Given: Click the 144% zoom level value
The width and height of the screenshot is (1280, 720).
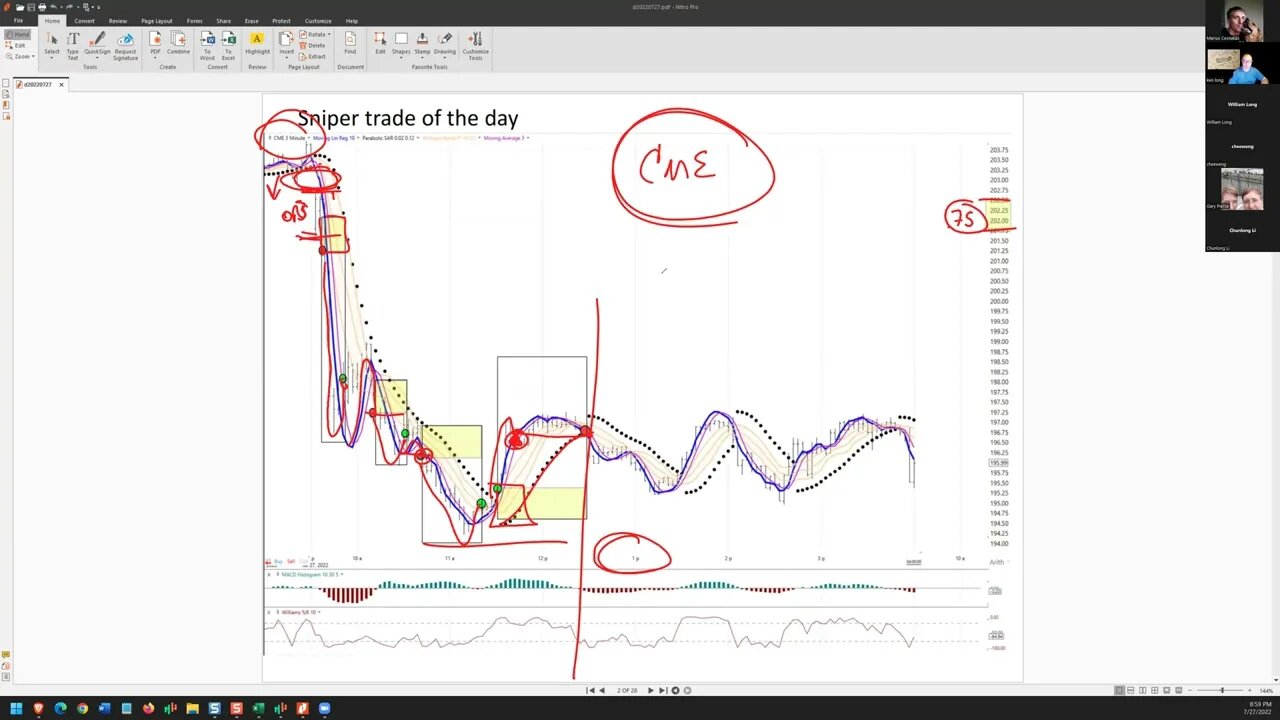Looking at the screenshot, I should tap(1266, 691).
